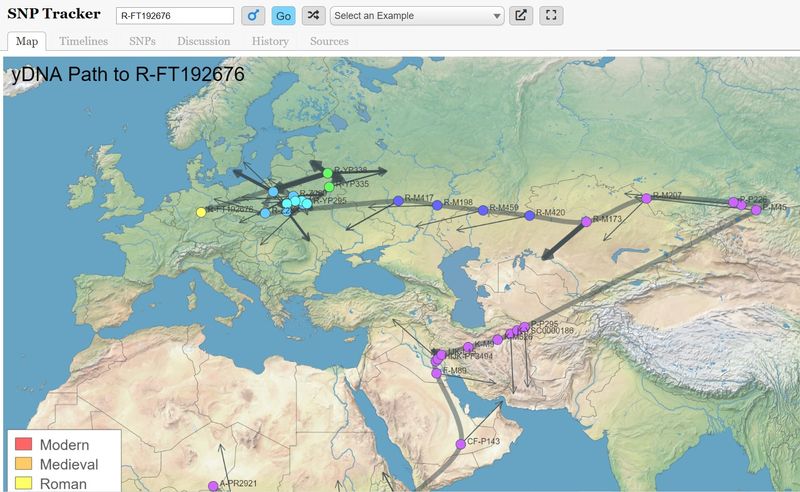This screenshot has height=492, width=800.
Task: Toggle fullscreen view icon
Action: (x=551, y=16)
